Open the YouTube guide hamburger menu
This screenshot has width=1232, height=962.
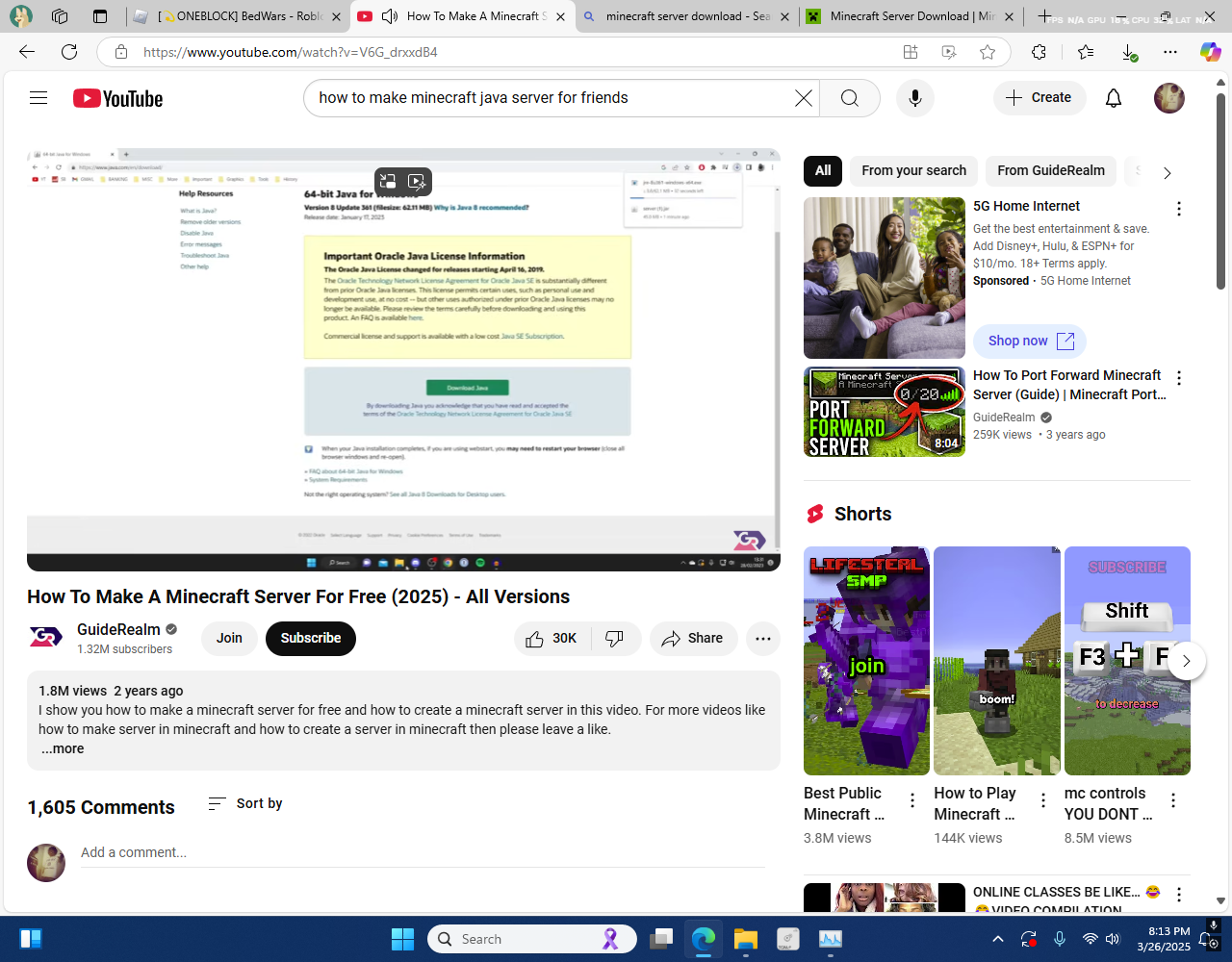pyautogui.click(x=38, y=97)
